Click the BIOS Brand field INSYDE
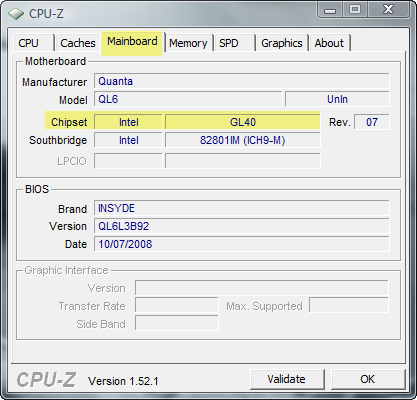417x400 pixels. (242, 208)
